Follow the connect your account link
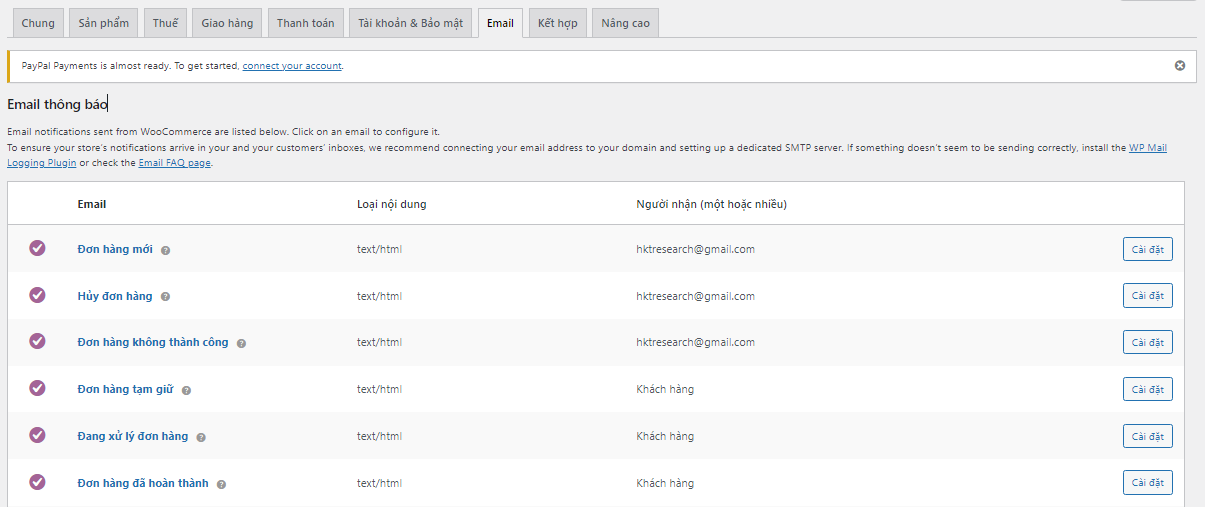 point(292,66)
